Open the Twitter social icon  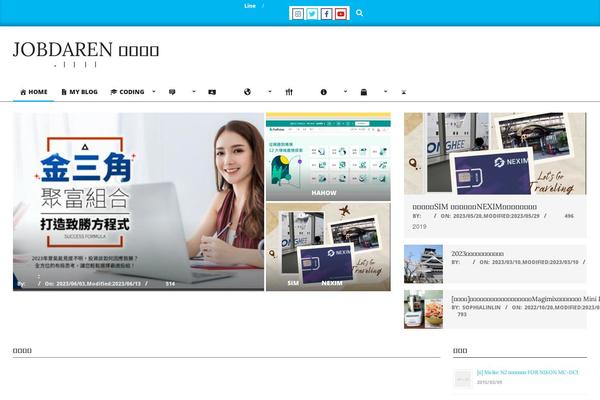[x=312, y=14]
